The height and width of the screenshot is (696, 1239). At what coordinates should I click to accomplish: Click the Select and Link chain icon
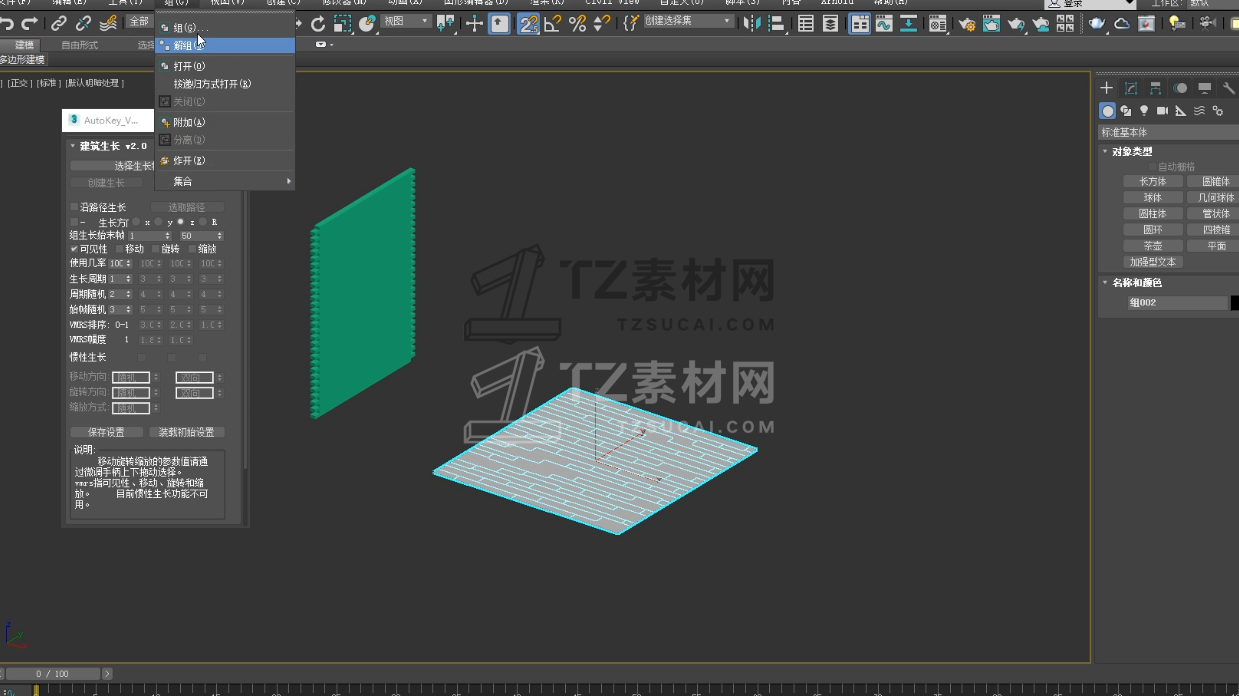[59, 23]
